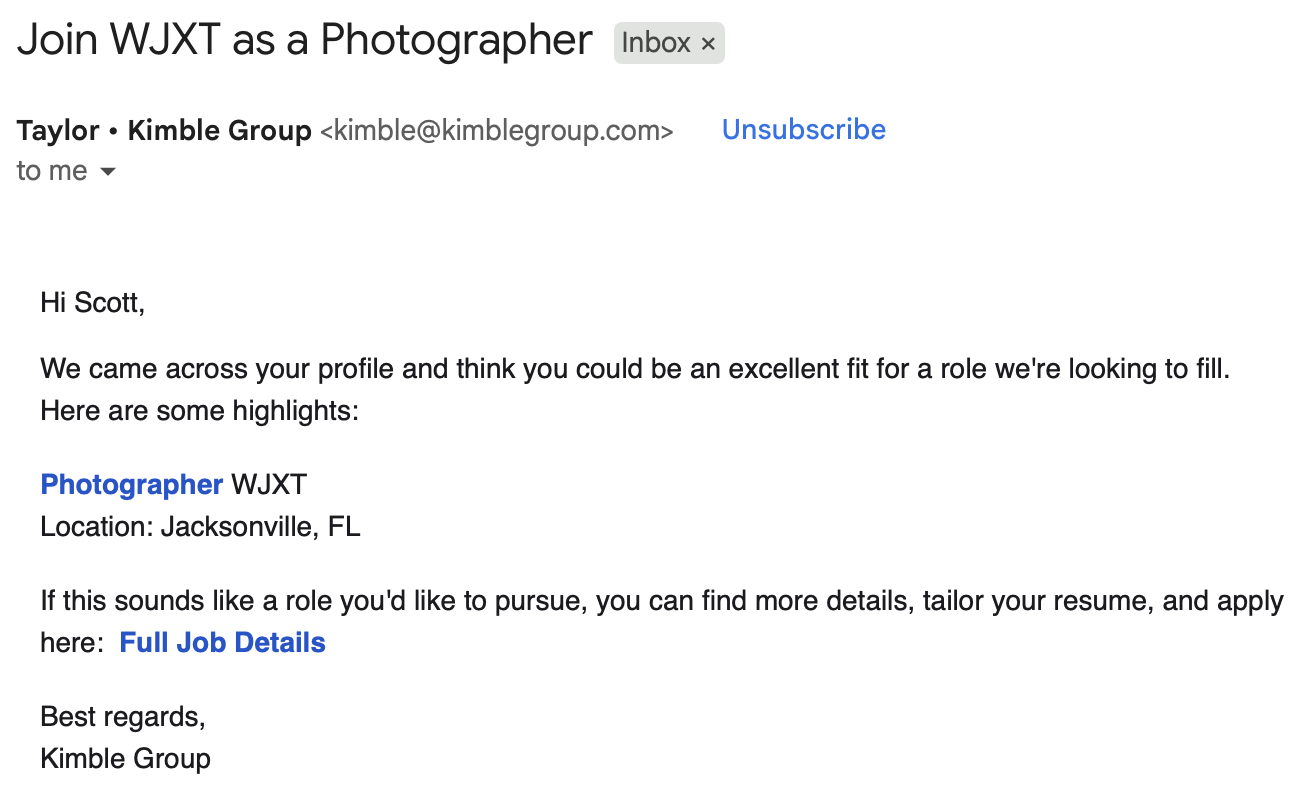
Task: Click the Kimble Group signature line
Action: point(125,758)
